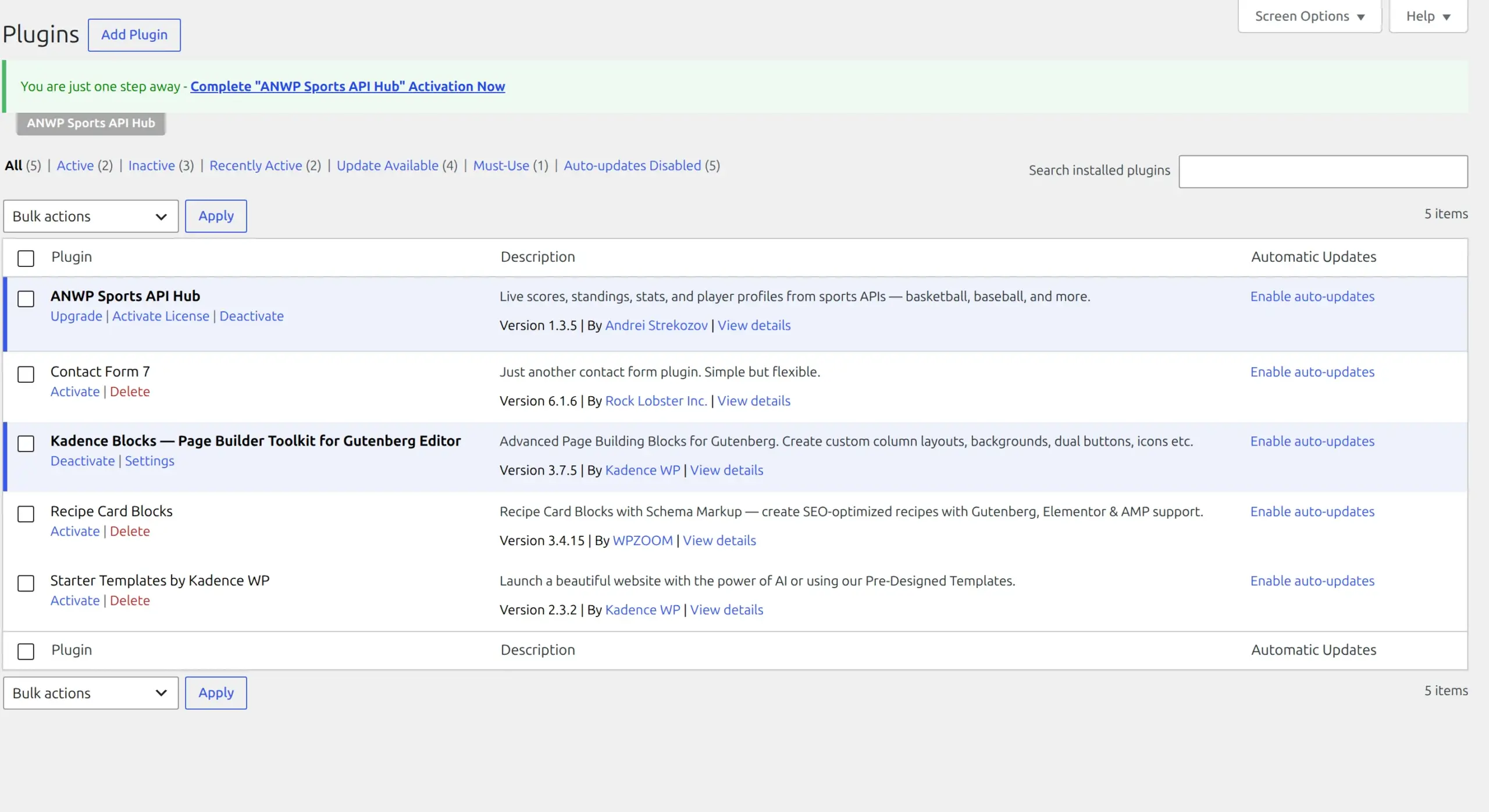Click Activate License for ANWP Sports API Hub
Image resolution: width=1489 pixels, height=812 pixels.
pyautogui.click(x=161, y=316)
